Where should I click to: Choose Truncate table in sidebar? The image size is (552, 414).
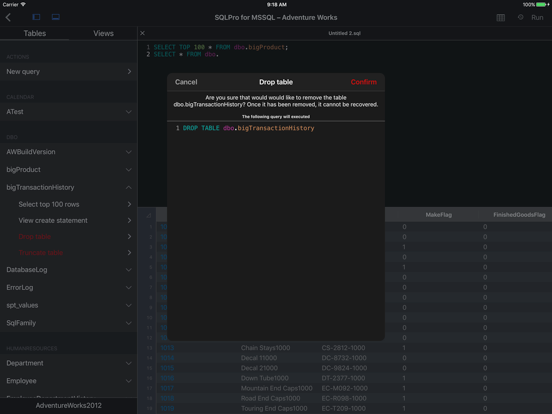[69, 253]
